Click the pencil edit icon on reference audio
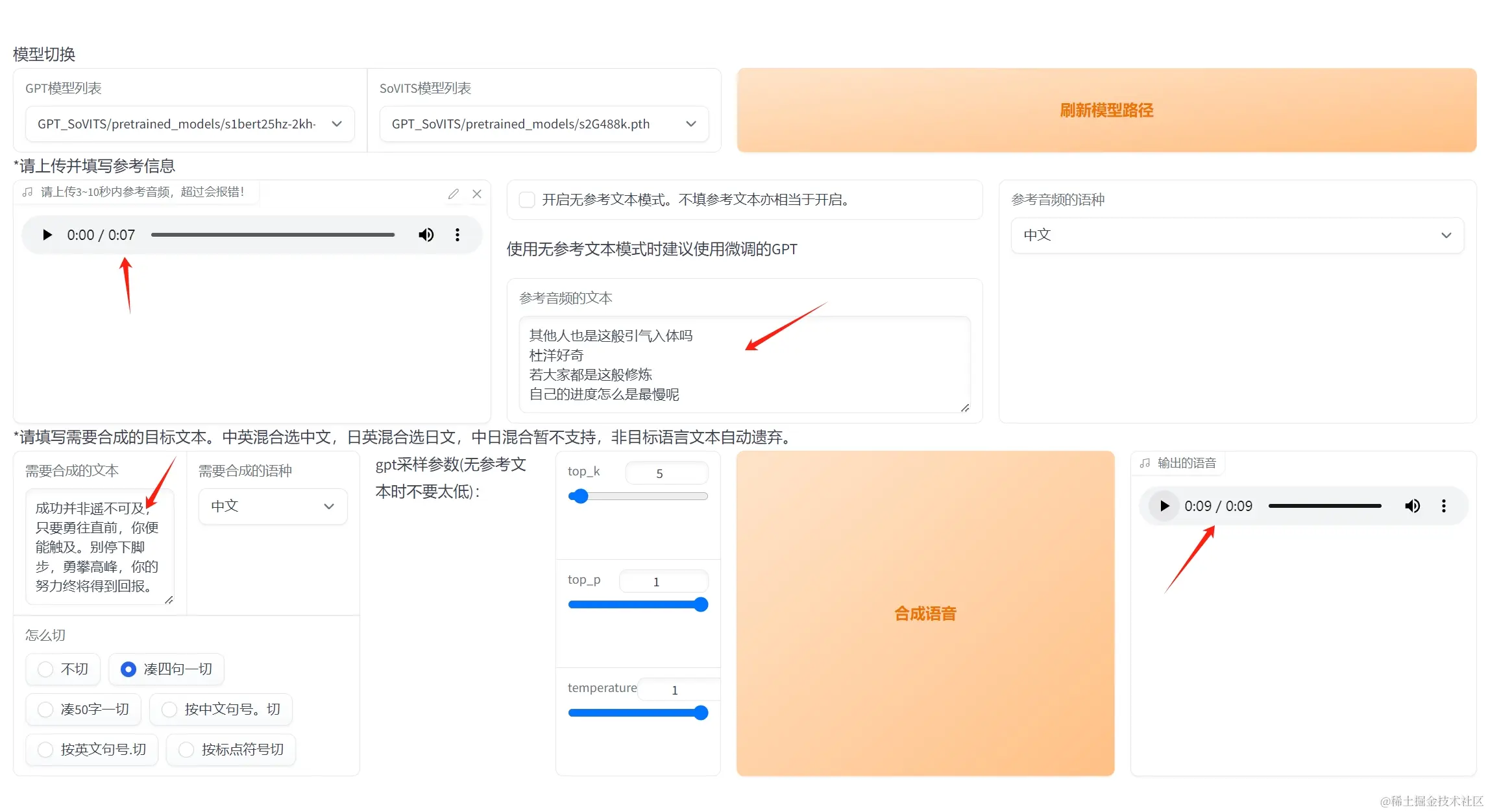The image size is (1488, 812). (453, 194)
